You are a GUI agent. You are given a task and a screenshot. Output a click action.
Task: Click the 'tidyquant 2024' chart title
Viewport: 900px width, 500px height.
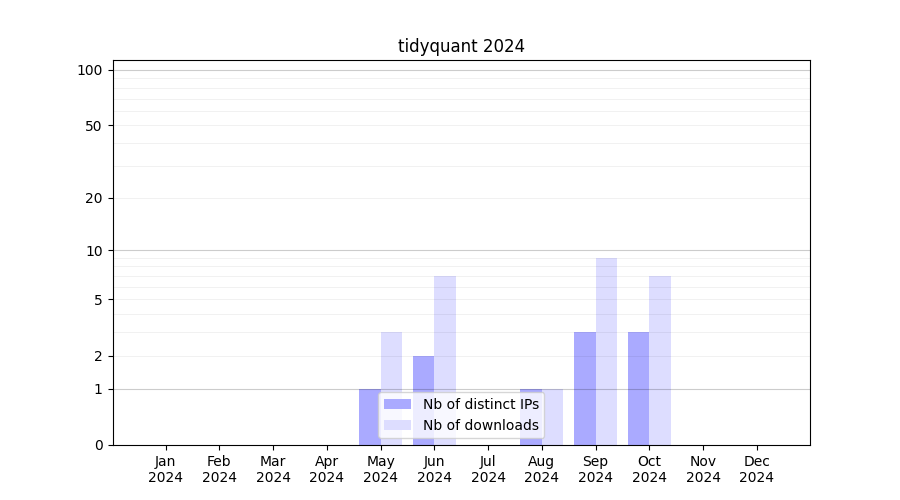461,46
